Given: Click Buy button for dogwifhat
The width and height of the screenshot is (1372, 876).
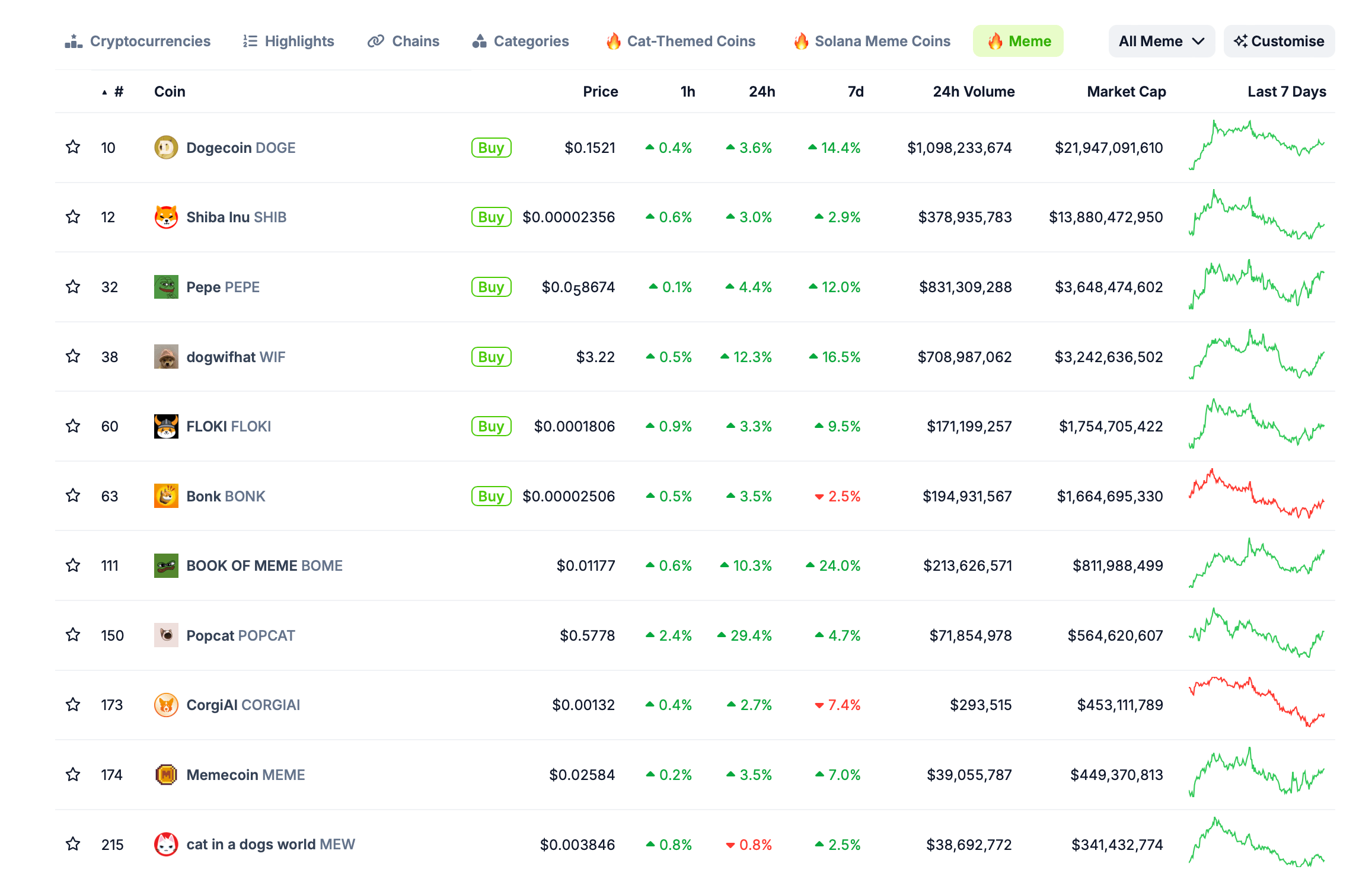Looking at the screenshot, I should [x=492, y=357].
